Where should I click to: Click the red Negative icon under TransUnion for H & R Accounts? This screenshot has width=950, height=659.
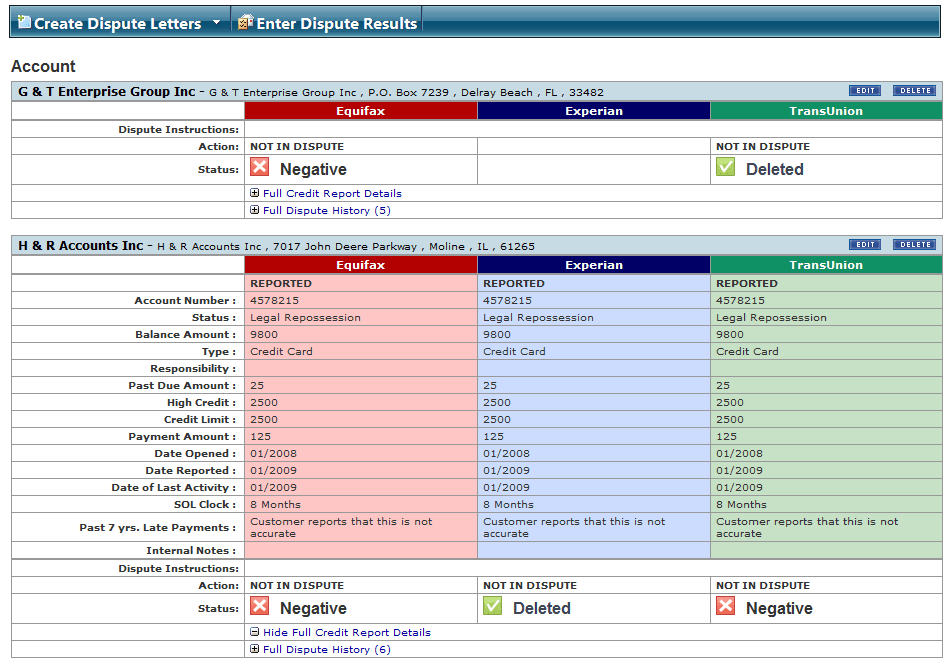(725, 607)
